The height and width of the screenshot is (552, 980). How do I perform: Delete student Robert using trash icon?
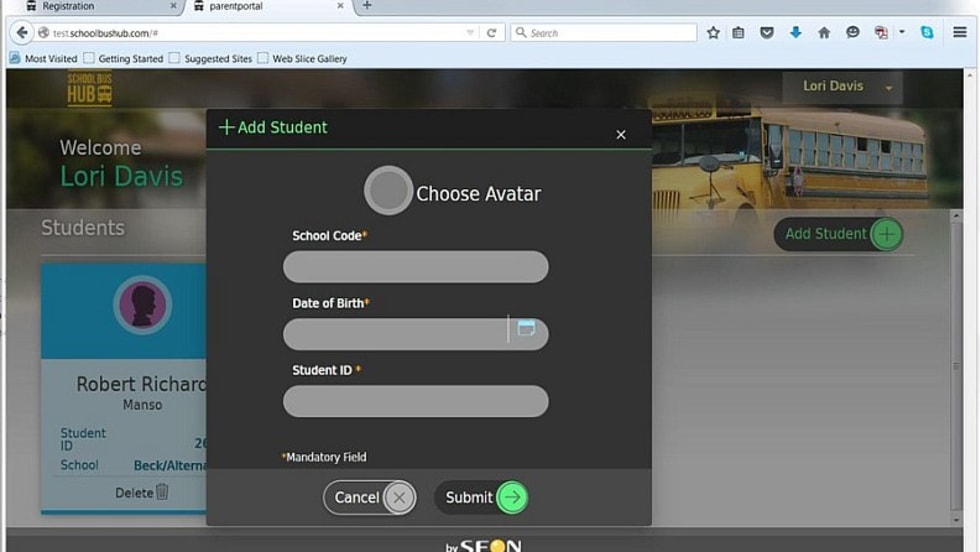[x=162, y=492]
